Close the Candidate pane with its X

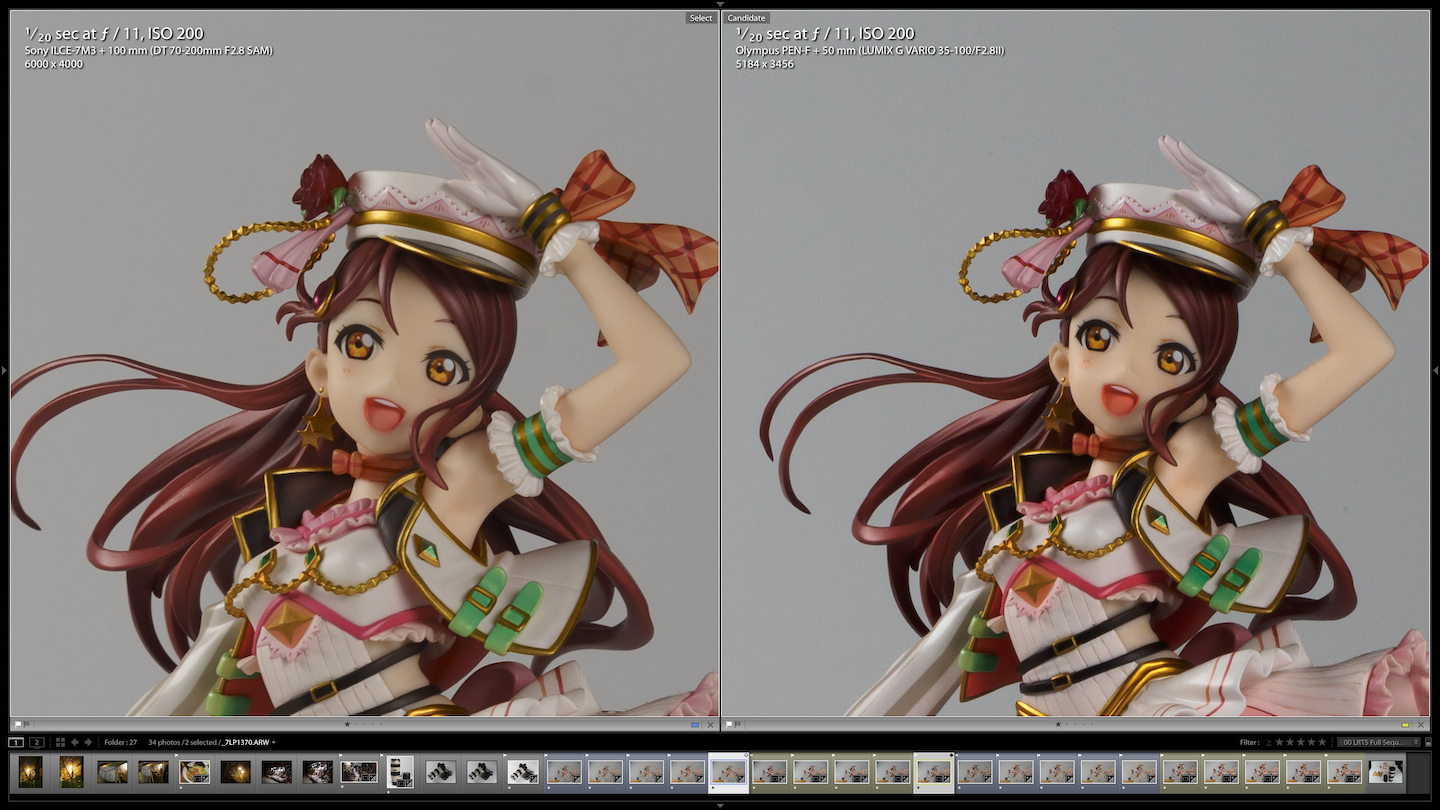(x=1421, y=724)
